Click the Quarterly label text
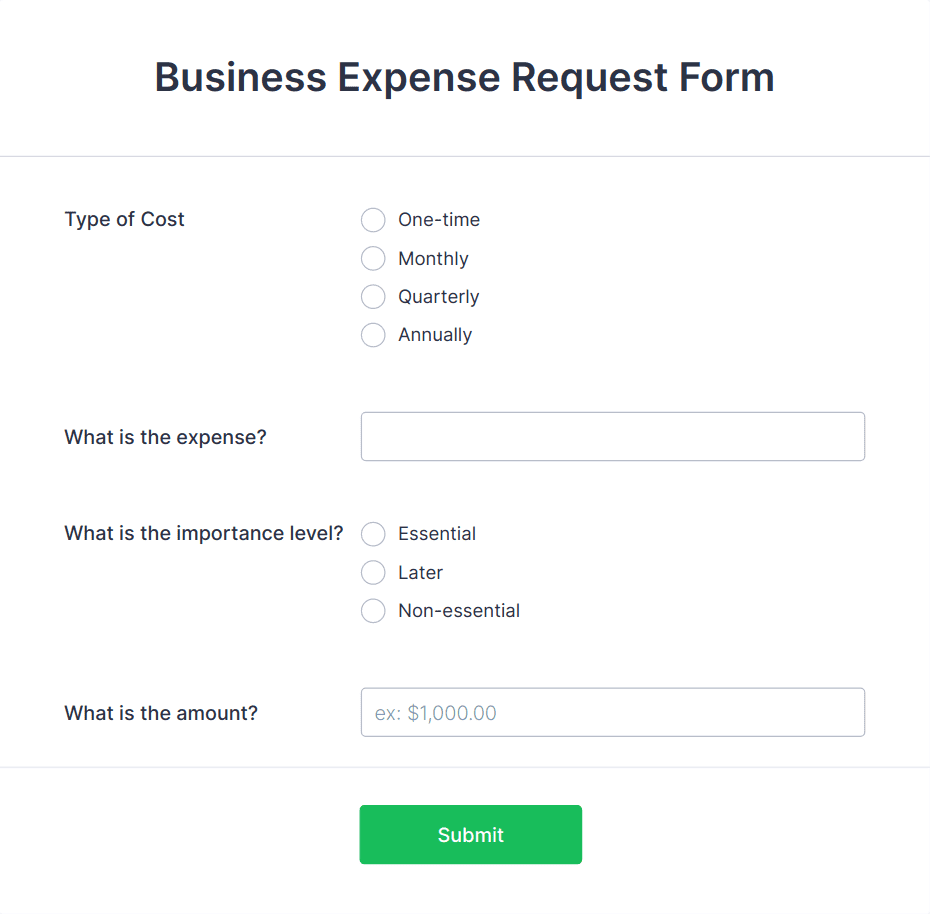930x914 pixels. [x=438, y=296]
